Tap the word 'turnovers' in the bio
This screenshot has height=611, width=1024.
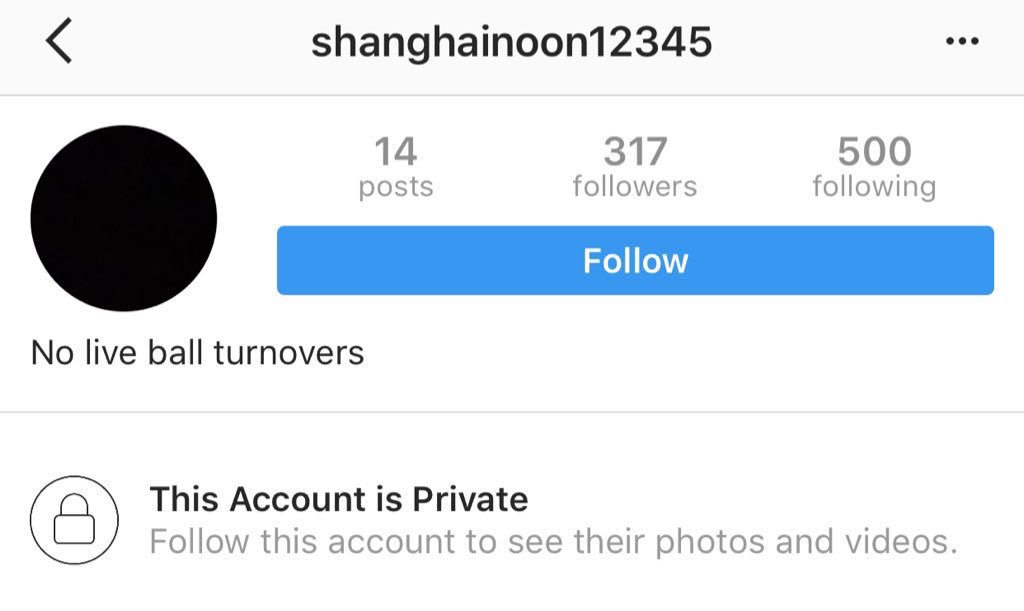(x=289, y=353)
